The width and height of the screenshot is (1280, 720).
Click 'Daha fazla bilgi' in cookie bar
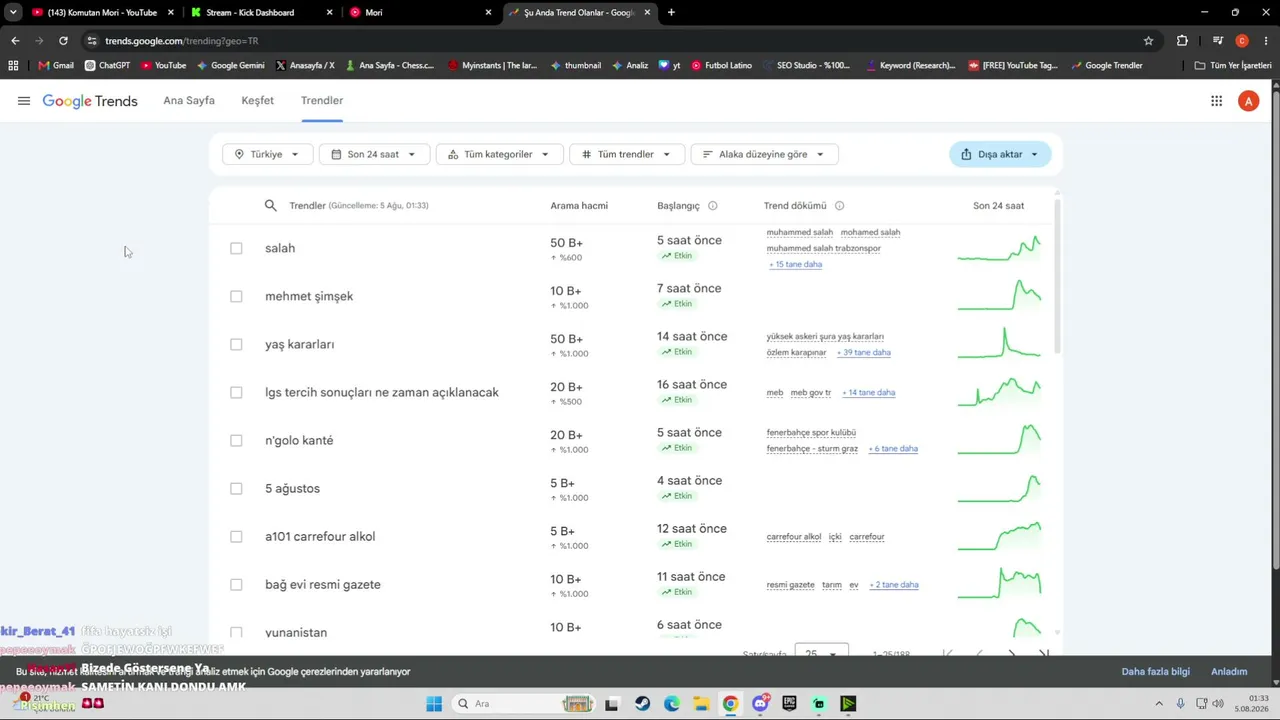[1155, 672]
